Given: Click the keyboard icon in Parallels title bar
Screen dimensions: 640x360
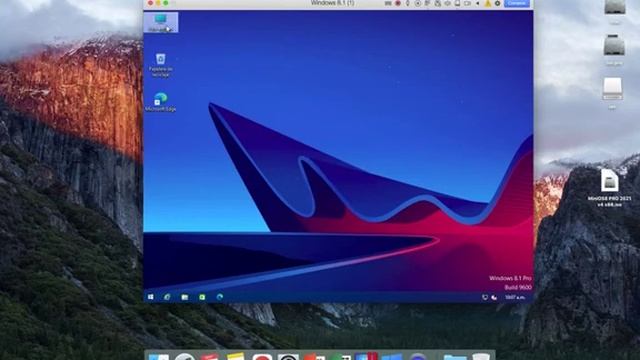Looking at the screenshot, I should coord(388,3).
